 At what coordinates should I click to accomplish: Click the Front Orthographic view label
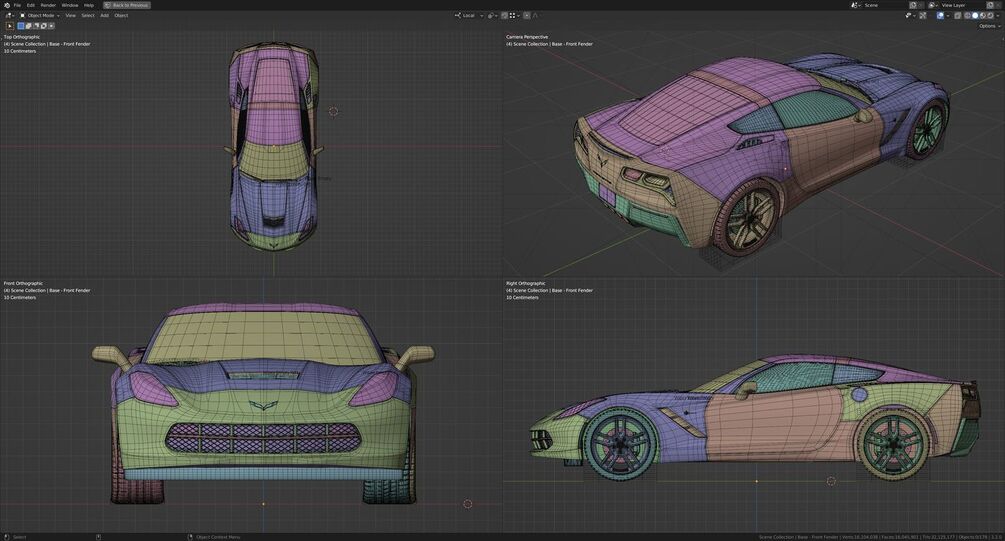23,283
